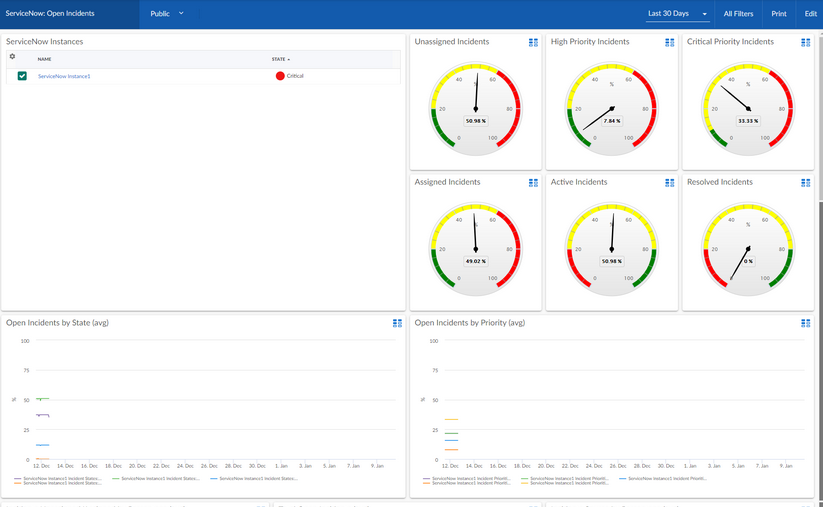Viewport: 823px width, 507px height.
Task: Click the ServiceNow Instances panel title
Action: 45,41
